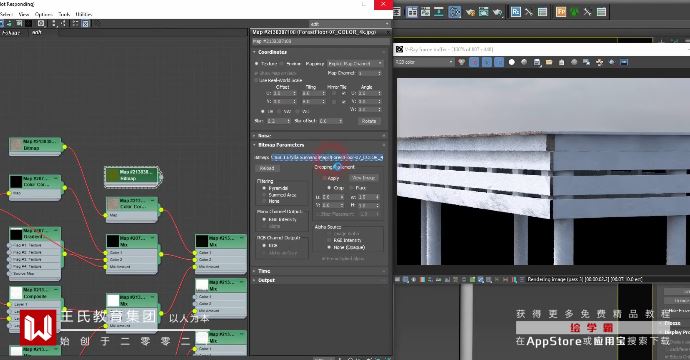Screen dimensions: 690x360
Task: Open the Rendered Frame Window toolbar icon
Action: [484, 12]
